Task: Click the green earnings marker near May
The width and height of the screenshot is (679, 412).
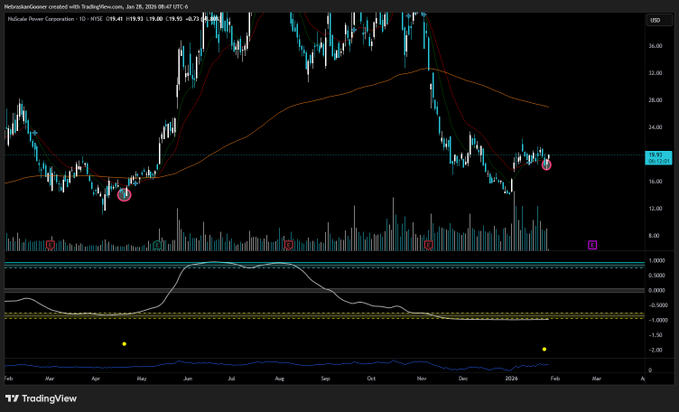Action: [158, 244]
